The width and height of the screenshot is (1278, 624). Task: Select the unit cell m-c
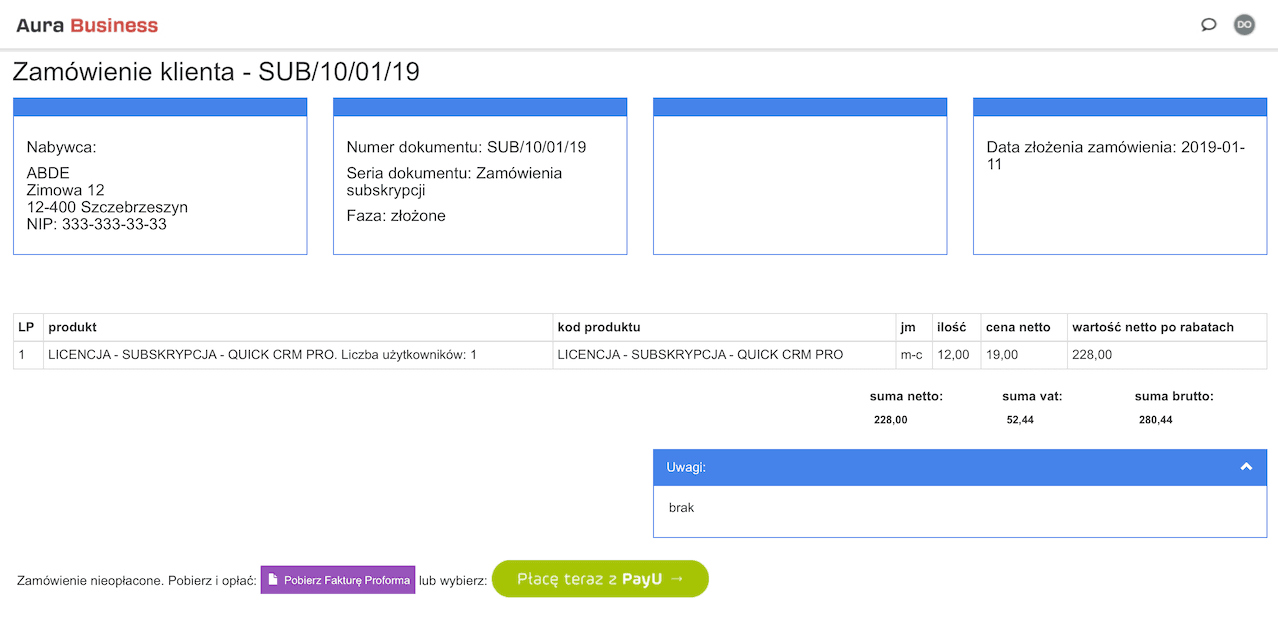(913, 355)
